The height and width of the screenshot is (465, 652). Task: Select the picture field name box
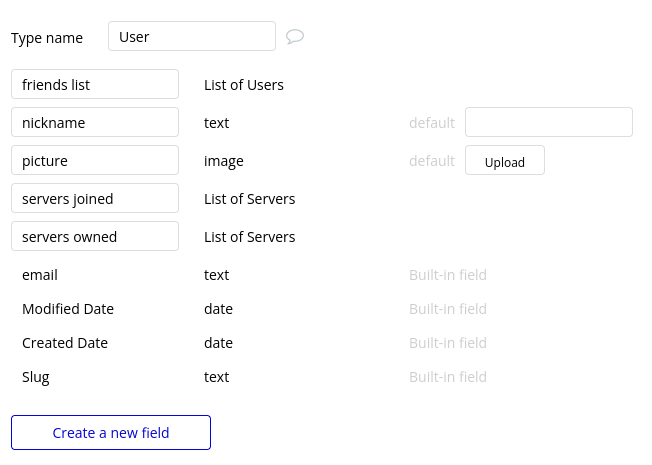95,160
